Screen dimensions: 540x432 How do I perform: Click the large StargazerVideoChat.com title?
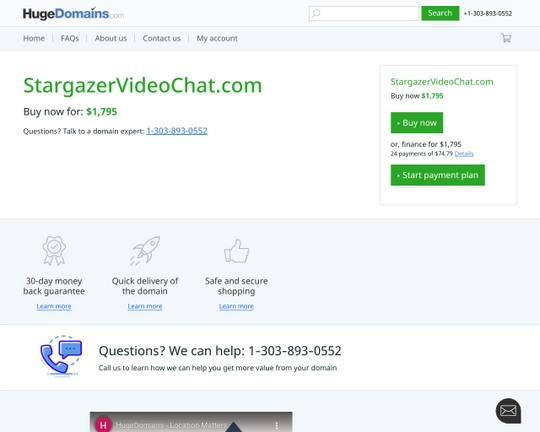pyautogui.click(x=143, y=85)
